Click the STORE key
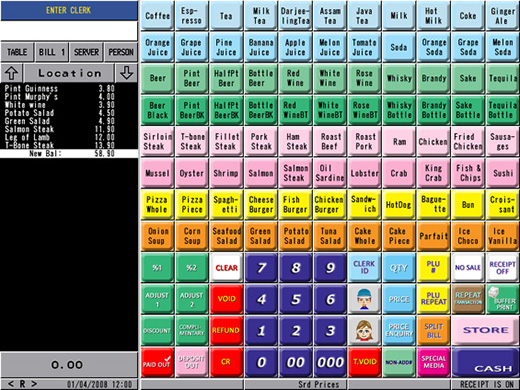 point(485,330)
